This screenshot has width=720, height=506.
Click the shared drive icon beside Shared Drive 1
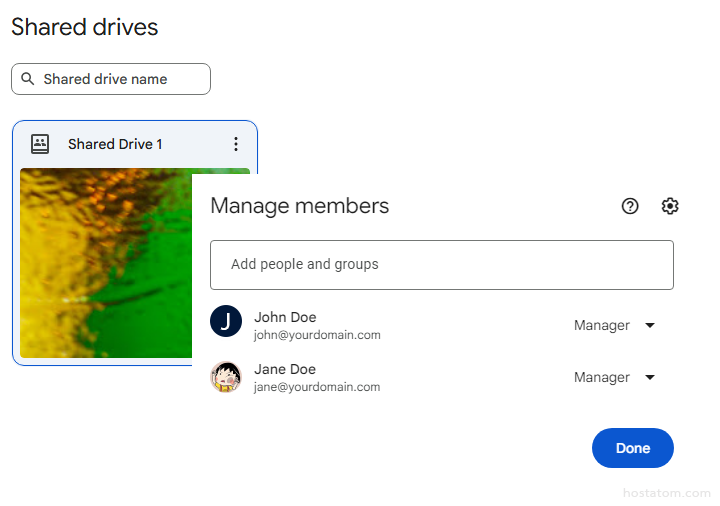(x=40, y=144)
